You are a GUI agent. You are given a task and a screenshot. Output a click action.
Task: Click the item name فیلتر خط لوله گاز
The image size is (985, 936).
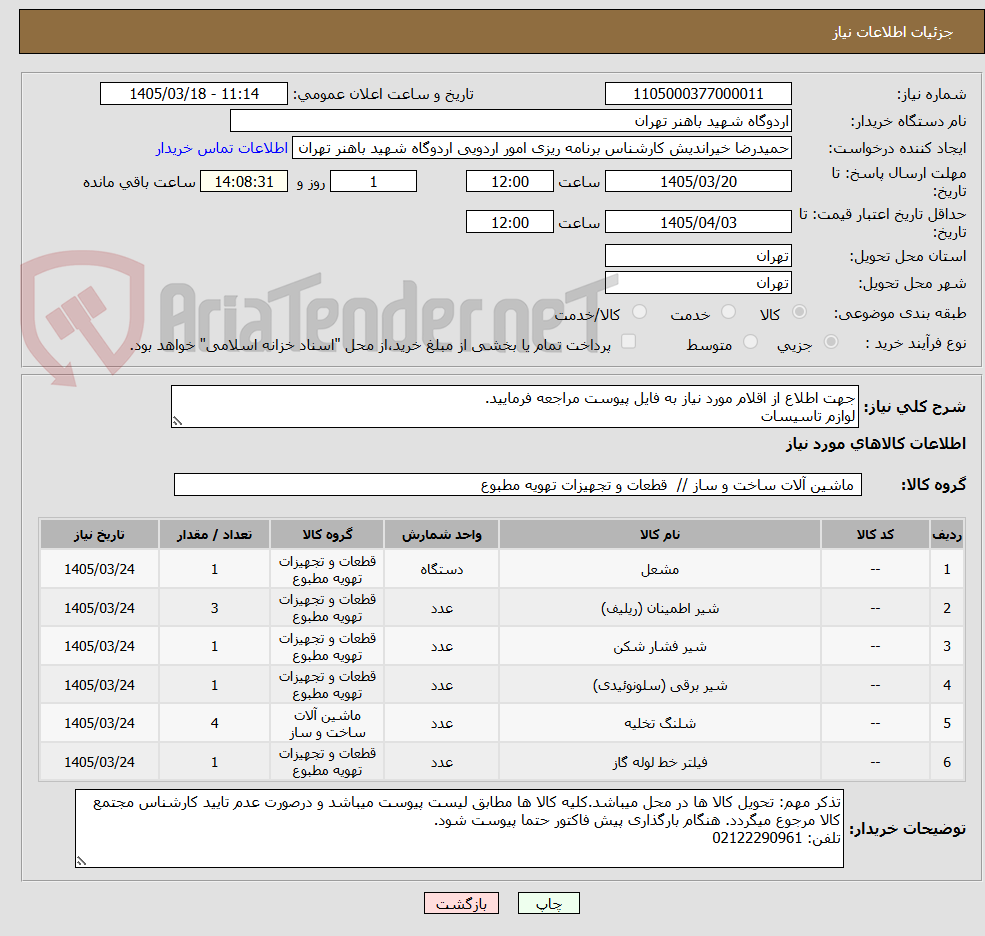660,762
